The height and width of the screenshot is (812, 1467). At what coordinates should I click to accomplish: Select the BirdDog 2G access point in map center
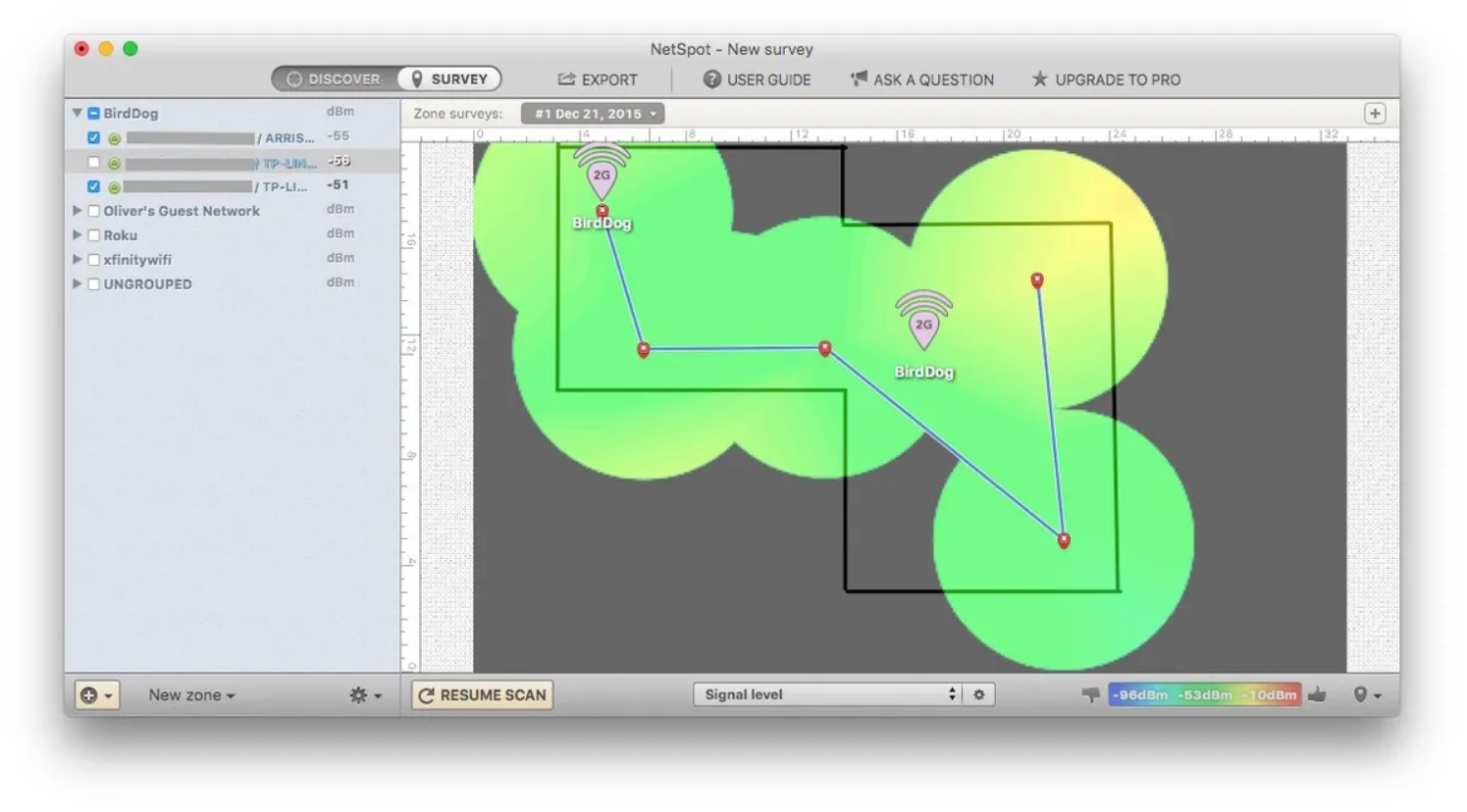pos(923,325)
